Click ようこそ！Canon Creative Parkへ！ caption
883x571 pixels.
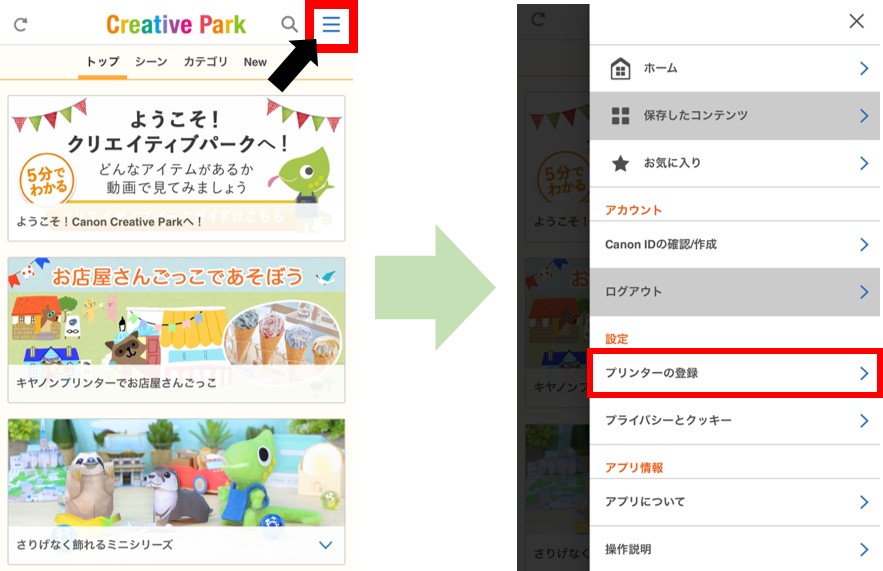109,222
